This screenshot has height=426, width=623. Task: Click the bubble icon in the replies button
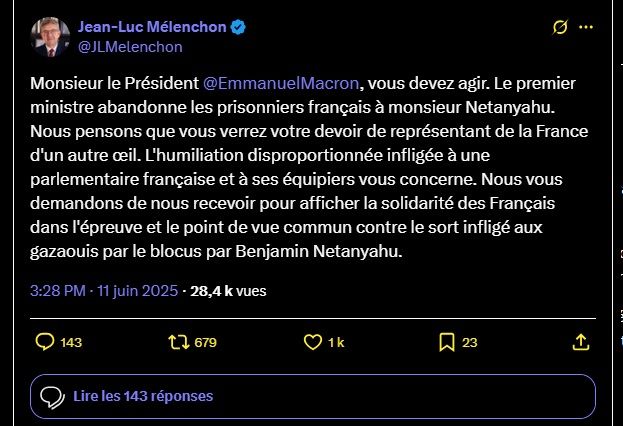[53, 397]
